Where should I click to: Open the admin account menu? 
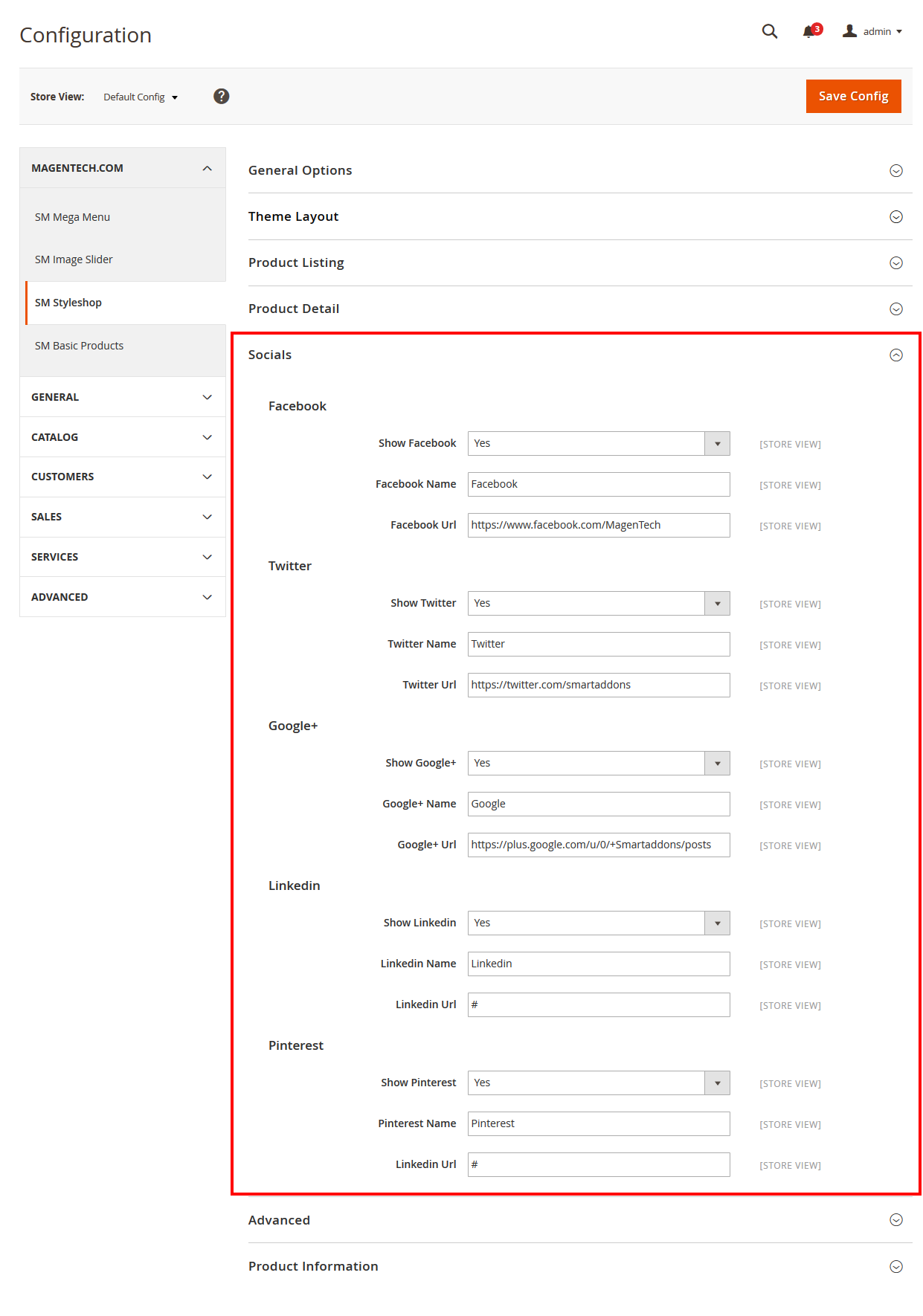(x=872, y=31)
